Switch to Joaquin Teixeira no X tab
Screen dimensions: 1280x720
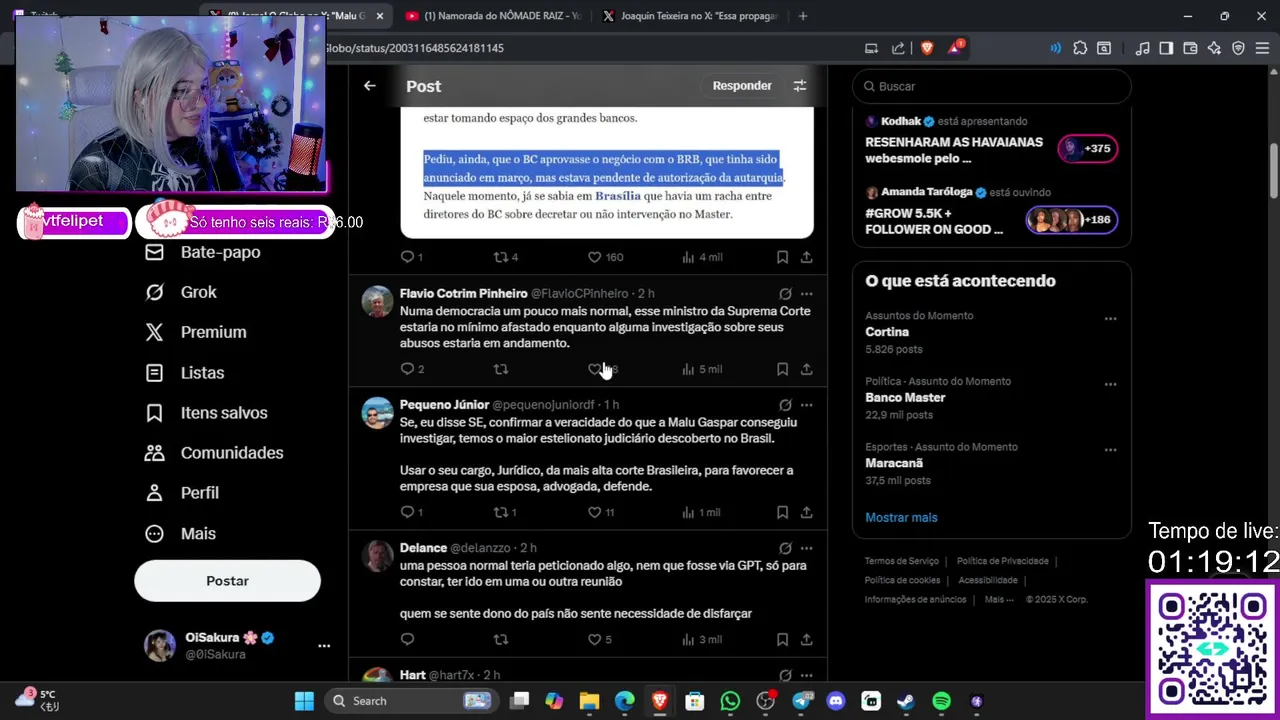tap(690, 16)
